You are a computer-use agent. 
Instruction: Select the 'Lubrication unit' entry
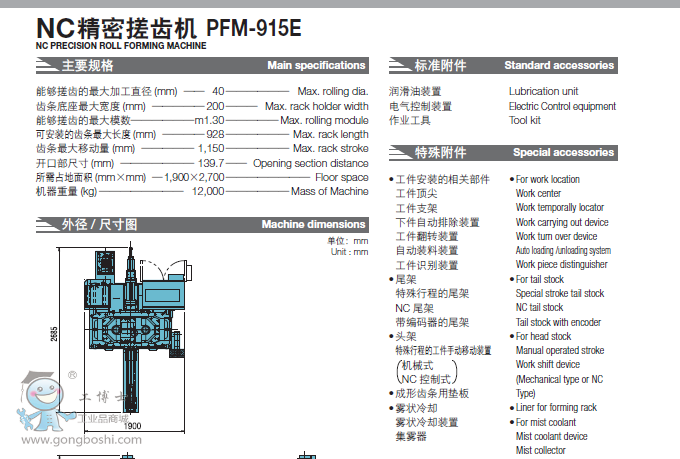point(543,91)
